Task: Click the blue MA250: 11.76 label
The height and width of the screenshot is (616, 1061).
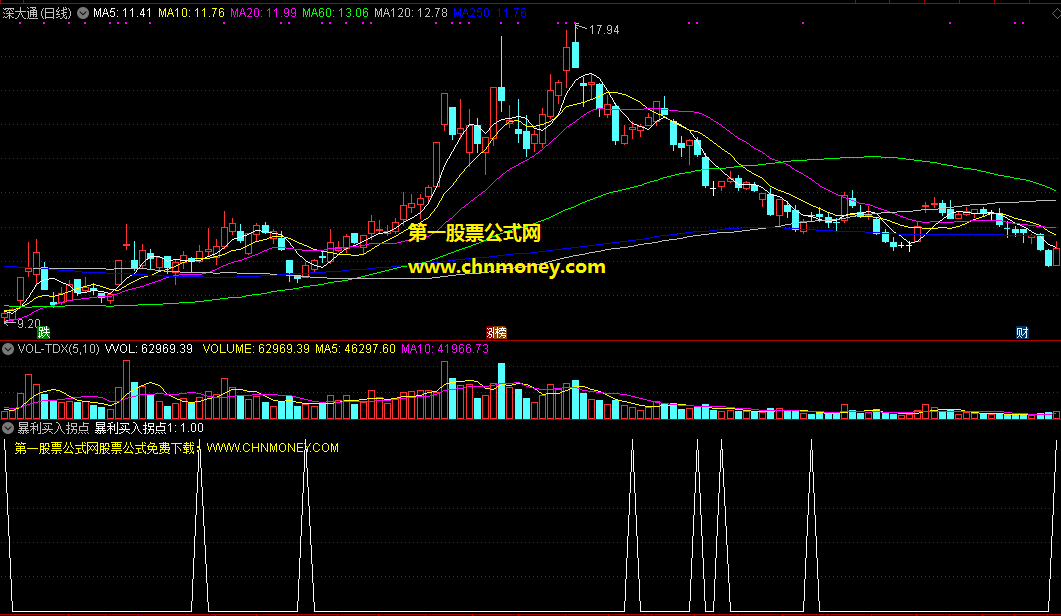Action: (x=490, y=13)
